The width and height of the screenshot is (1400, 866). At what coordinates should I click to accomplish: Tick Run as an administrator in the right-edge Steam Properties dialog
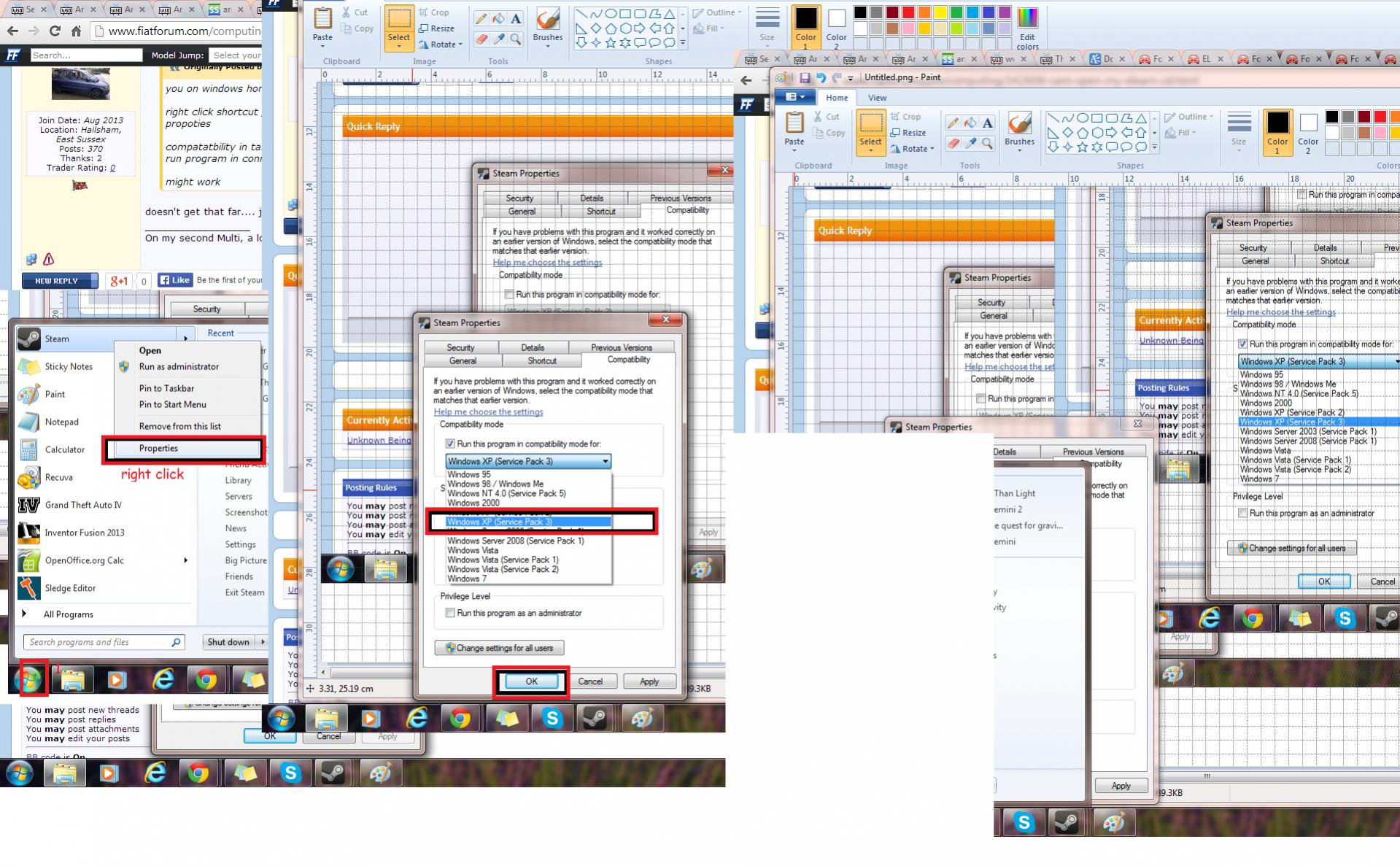point(1242,513)
